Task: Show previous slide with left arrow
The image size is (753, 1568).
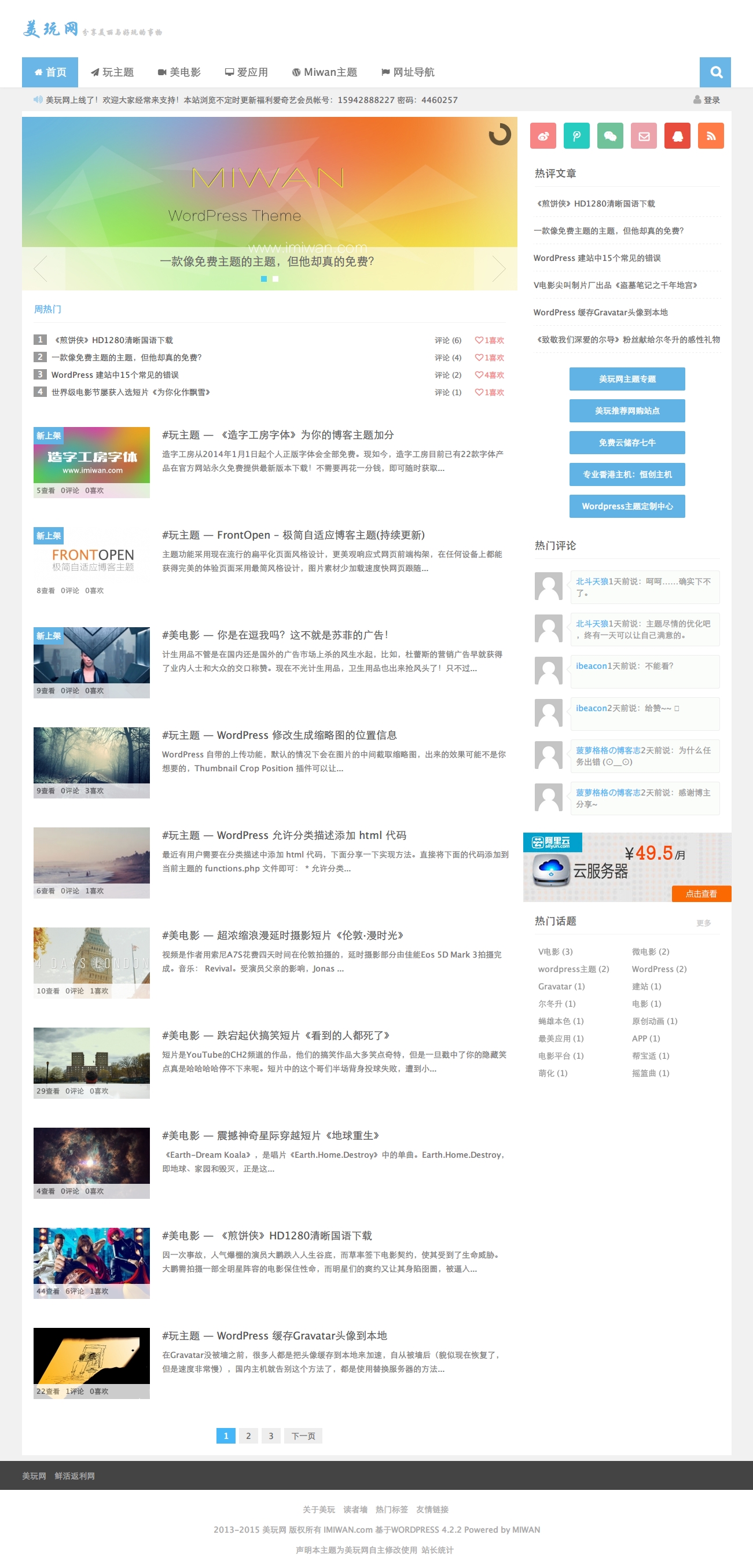Action: click(x=42, y=268)
